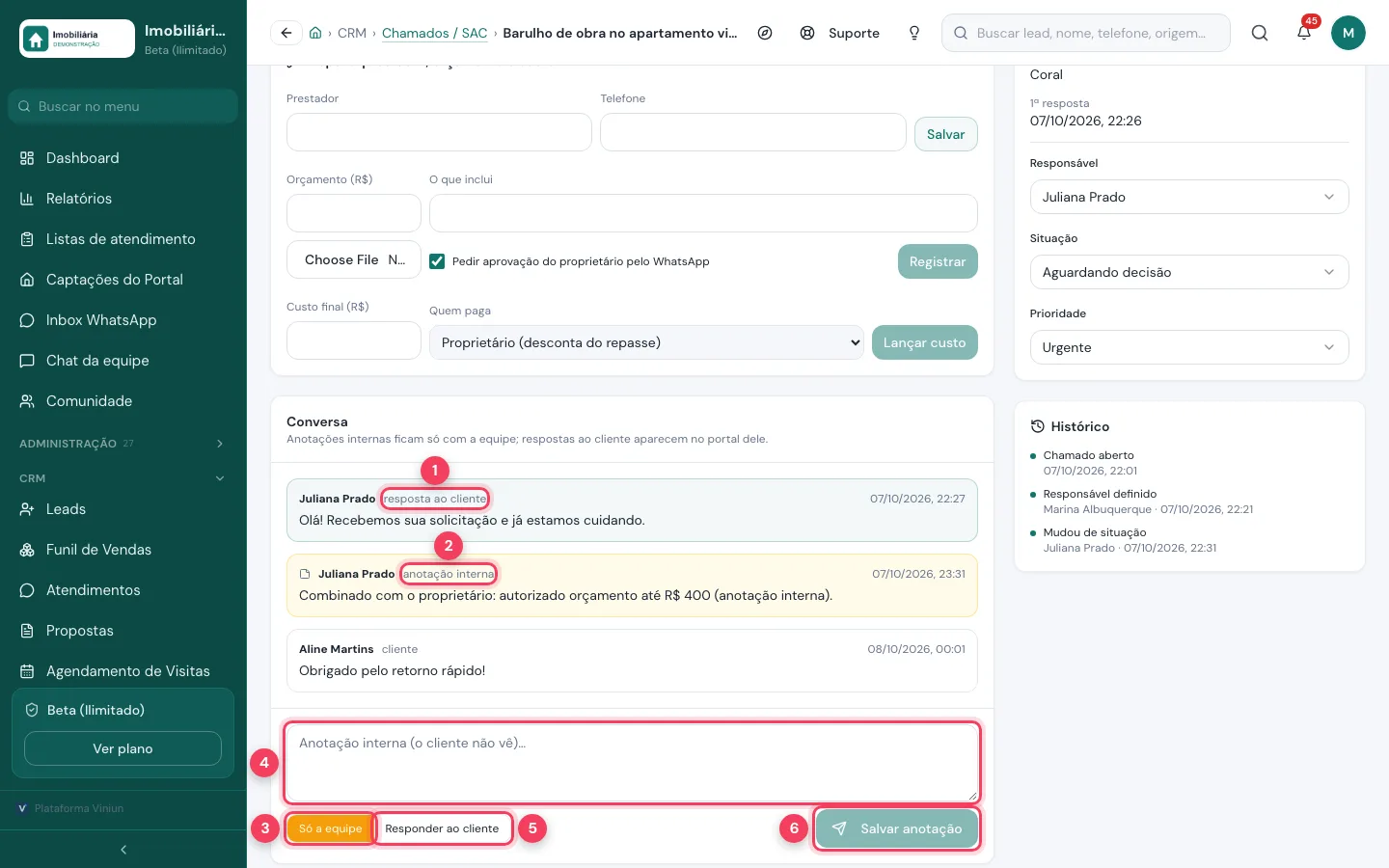
Task: Open Inbox WhatsApp
Action: coord(123,320)
